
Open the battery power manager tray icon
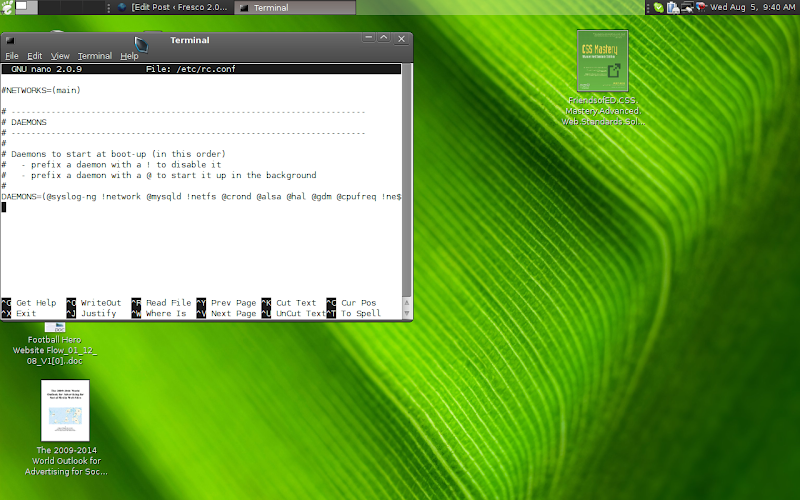point(673,7)
